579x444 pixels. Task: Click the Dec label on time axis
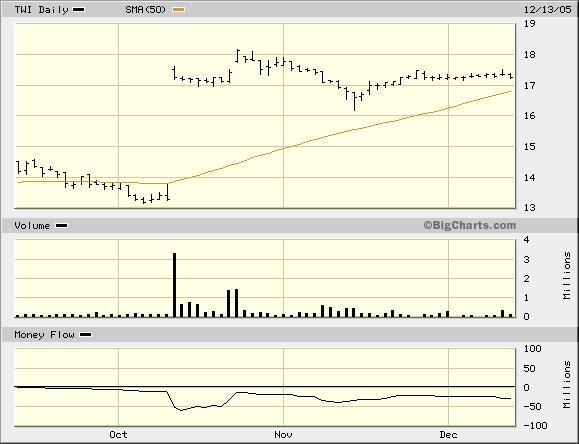(x=448, y=435)
